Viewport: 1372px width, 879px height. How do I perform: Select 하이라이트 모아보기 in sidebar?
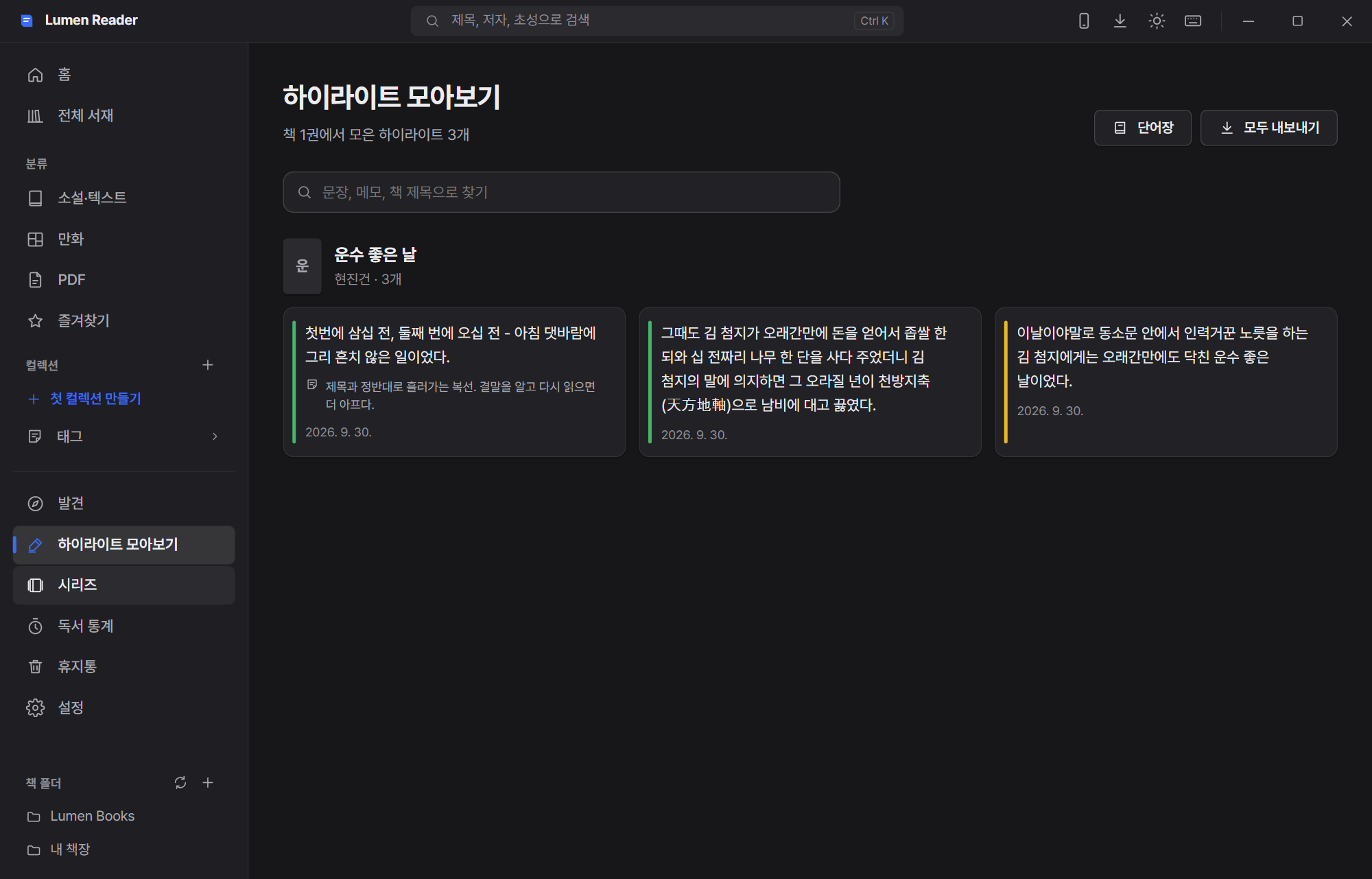pyautogui.click(x=123, y=545)
